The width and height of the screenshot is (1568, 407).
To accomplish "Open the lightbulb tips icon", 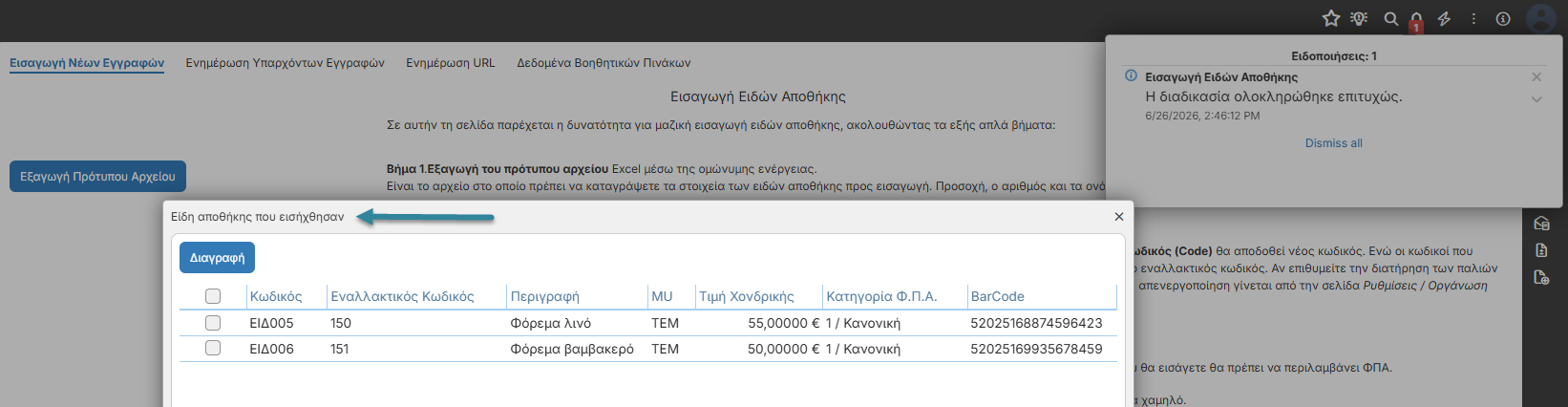I will [1359, 18].
